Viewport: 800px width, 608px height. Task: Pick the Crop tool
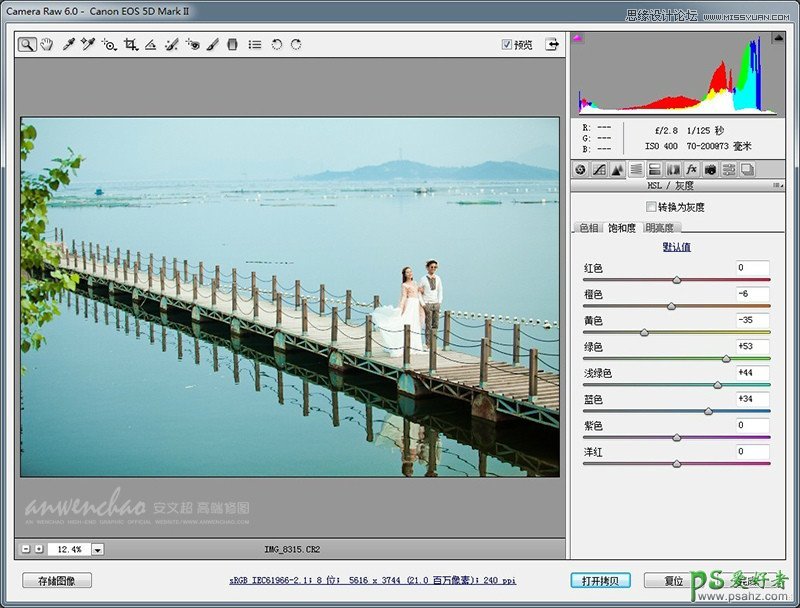click(131, 45)
